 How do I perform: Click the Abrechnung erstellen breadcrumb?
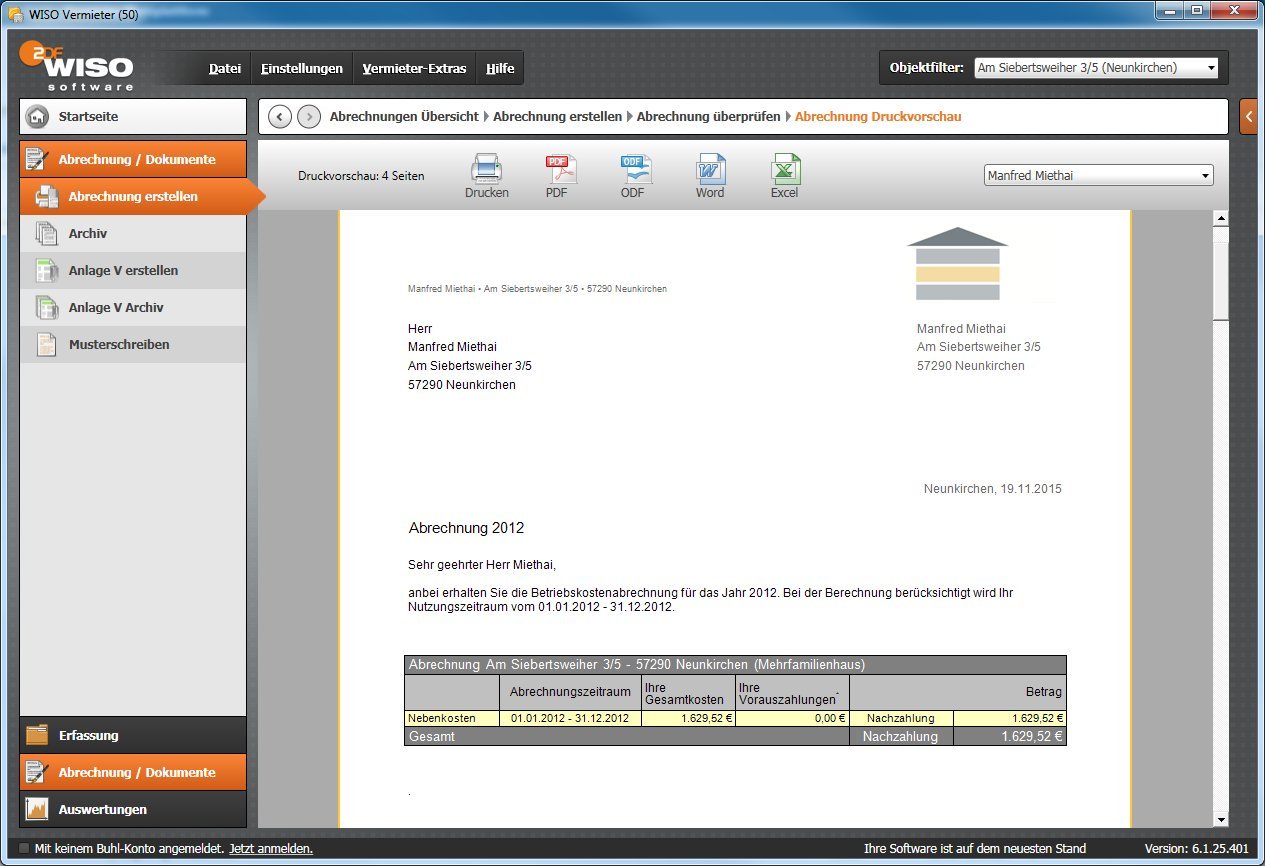point(557,117)
